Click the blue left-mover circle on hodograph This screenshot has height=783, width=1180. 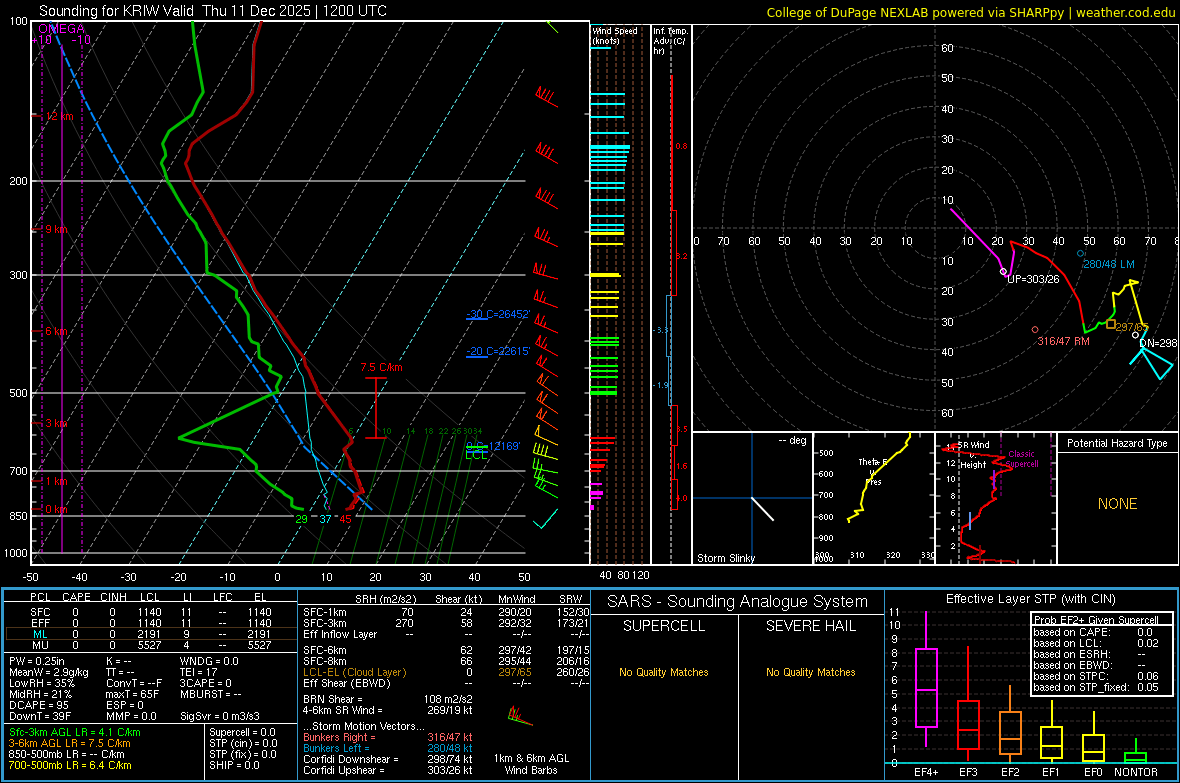point(1081,254)
